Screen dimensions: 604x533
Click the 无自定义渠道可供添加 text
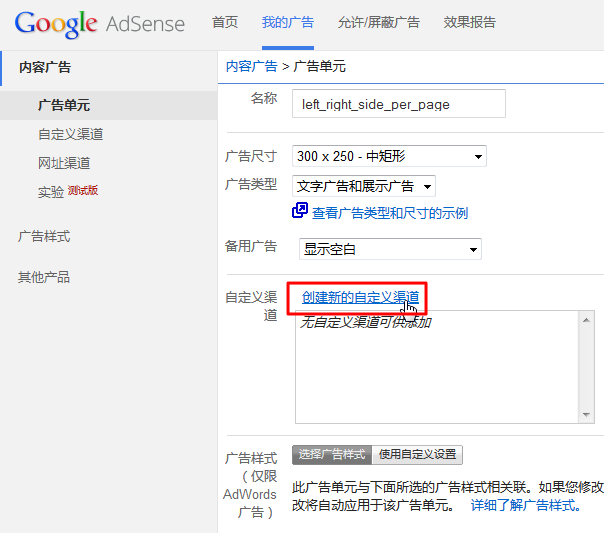coord(366,322)
